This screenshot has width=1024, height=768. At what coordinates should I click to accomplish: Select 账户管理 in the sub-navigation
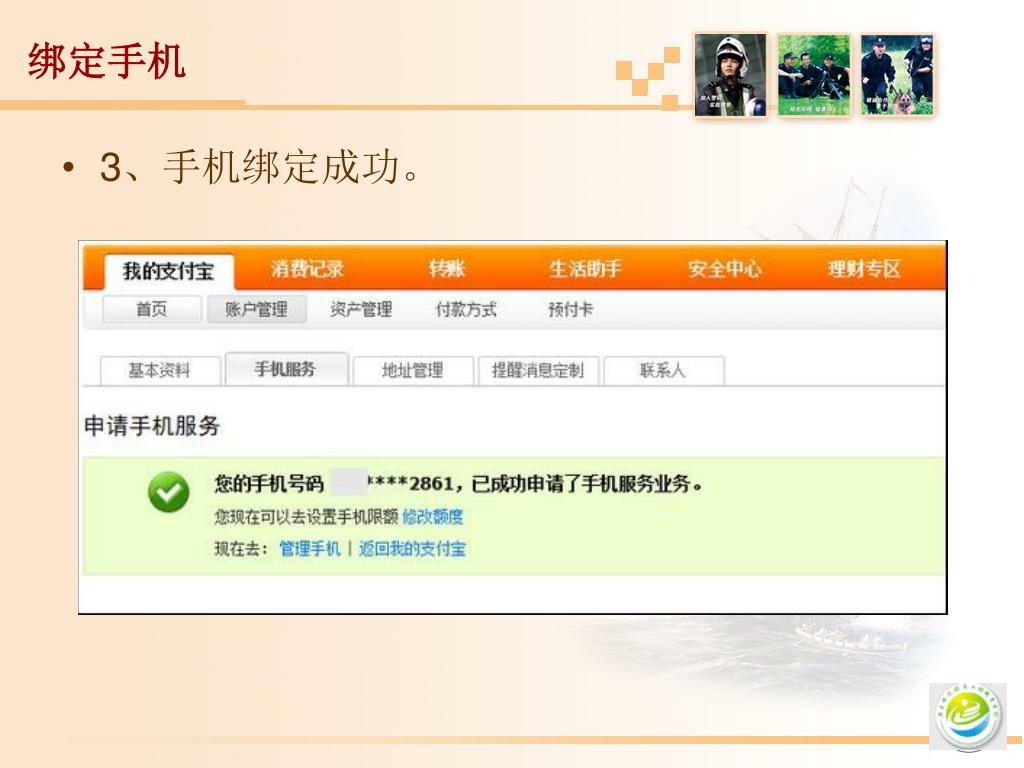256,309
